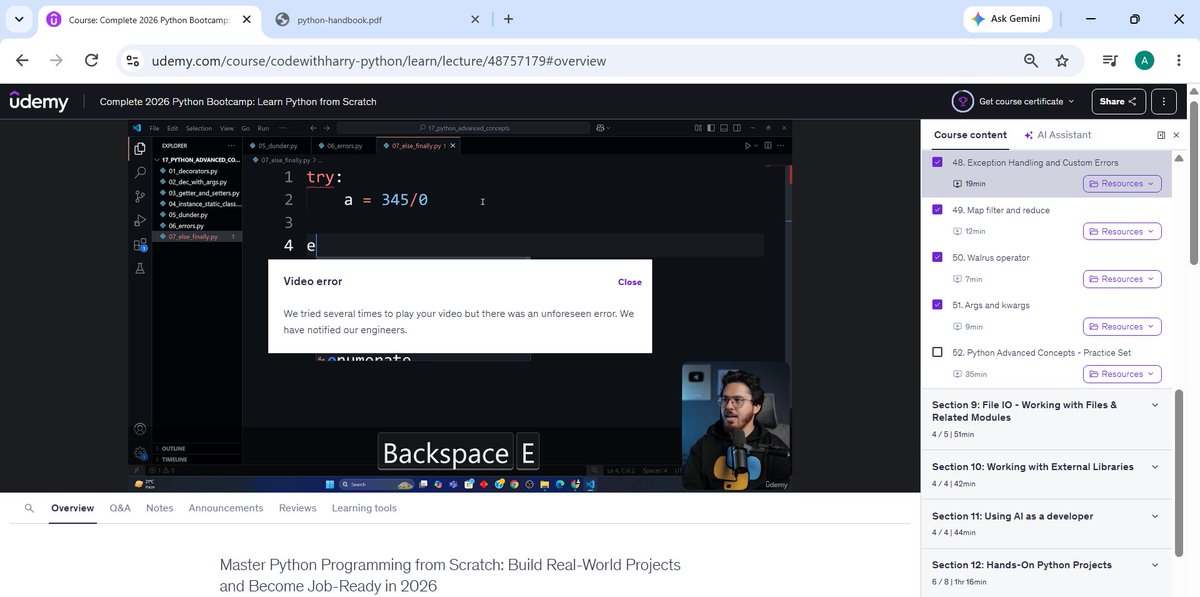Open the Learning tools tab
Viewport: 1200px width, 597px height.
[x=364, y=508]
